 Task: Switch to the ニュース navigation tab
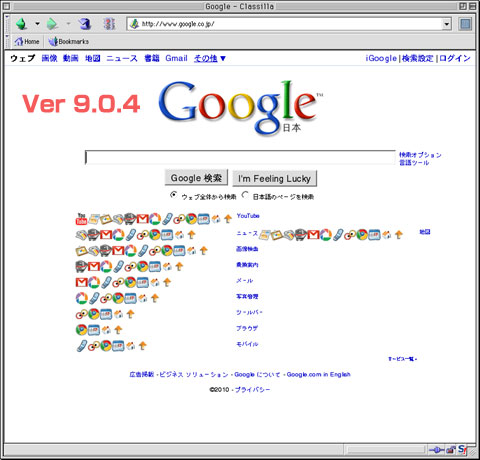122,58
